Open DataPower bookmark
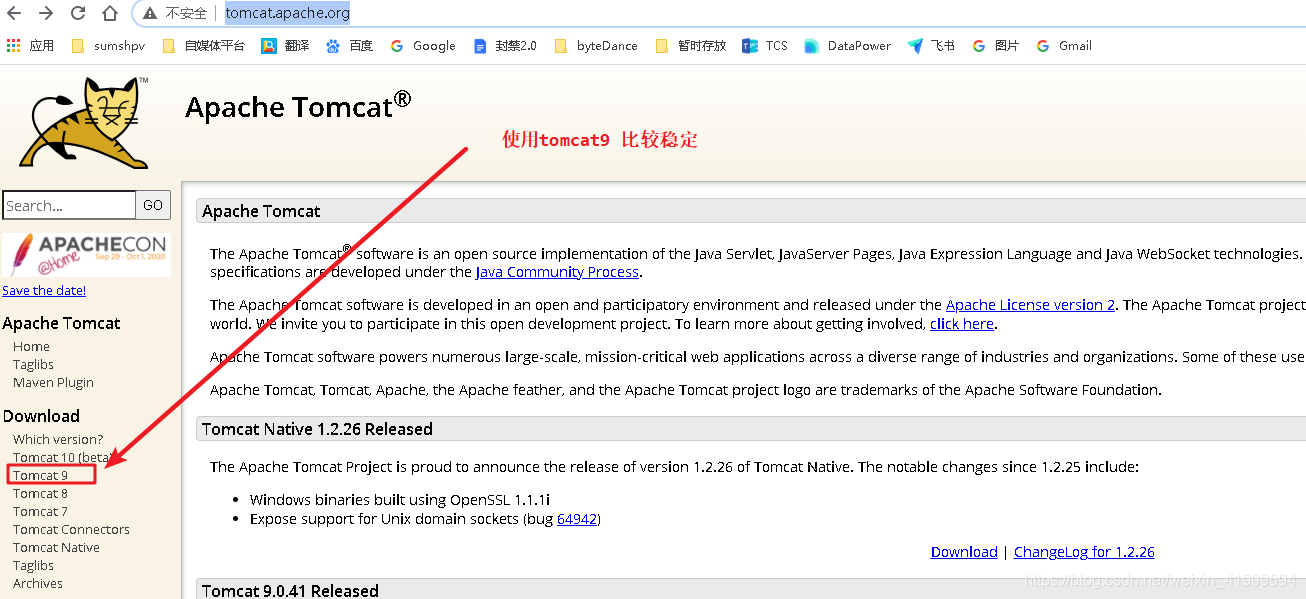This screenshot has width=1306, height=599. [848, 46]
